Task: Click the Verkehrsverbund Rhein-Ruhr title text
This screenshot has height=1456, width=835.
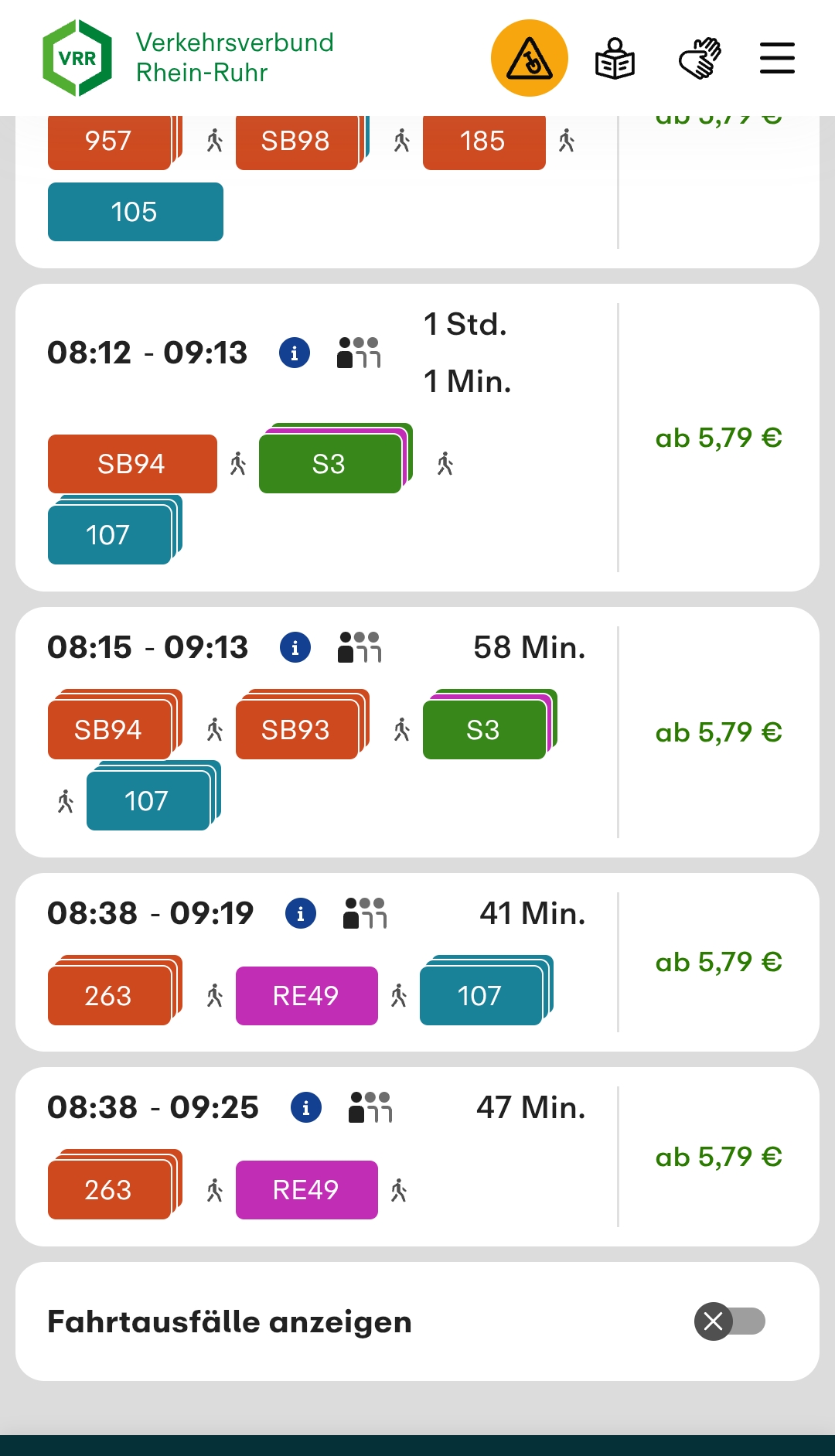Action: click(x=234, y=57)
